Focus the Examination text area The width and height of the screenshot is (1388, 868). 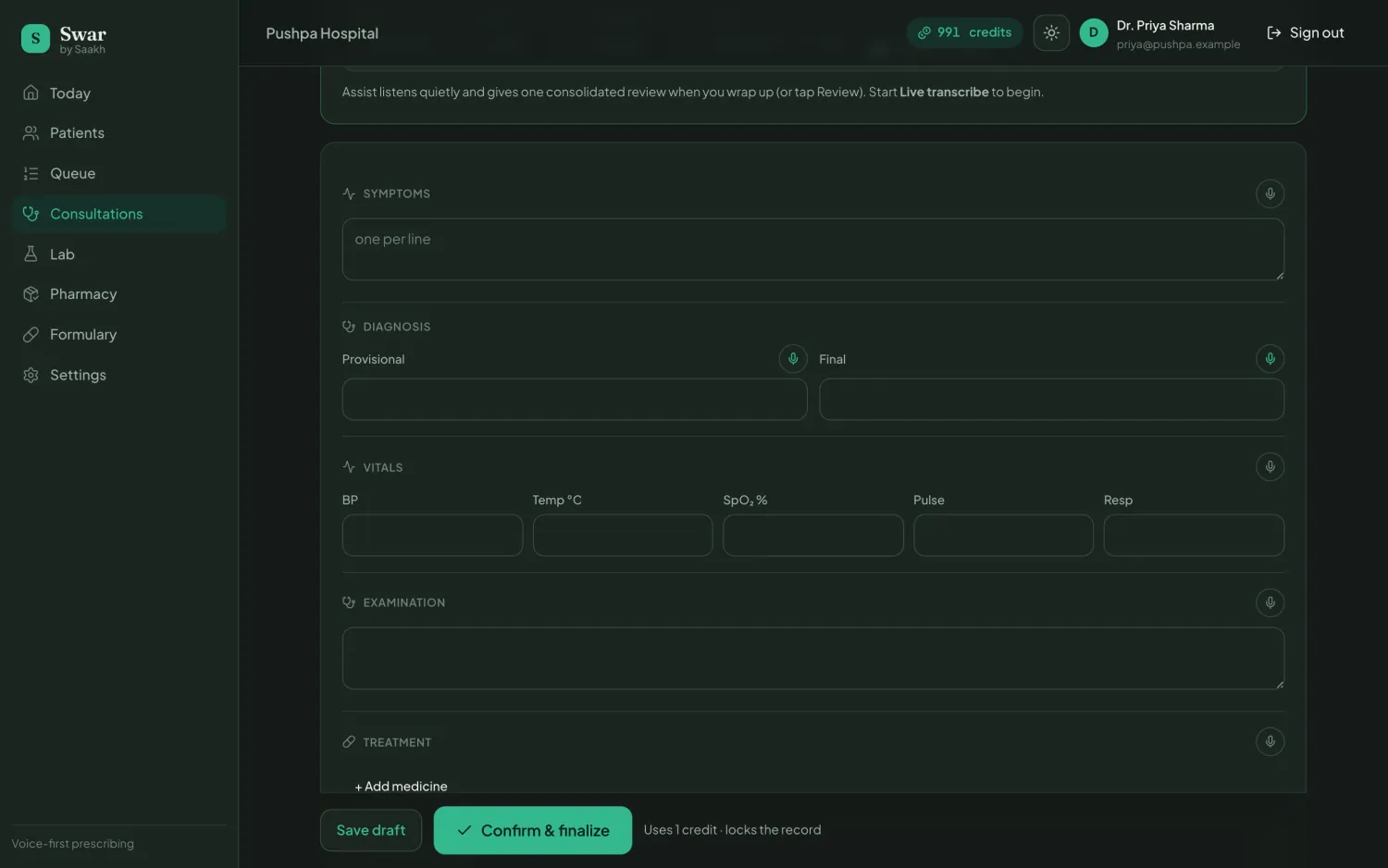coord(812,658)
